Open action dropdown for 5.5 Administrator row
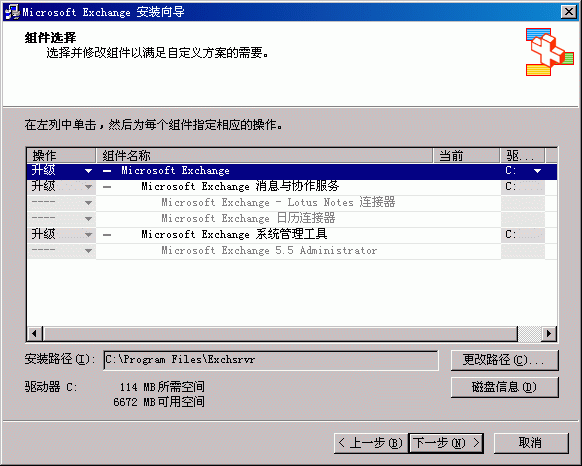582x466 pixels. [88, 251]
